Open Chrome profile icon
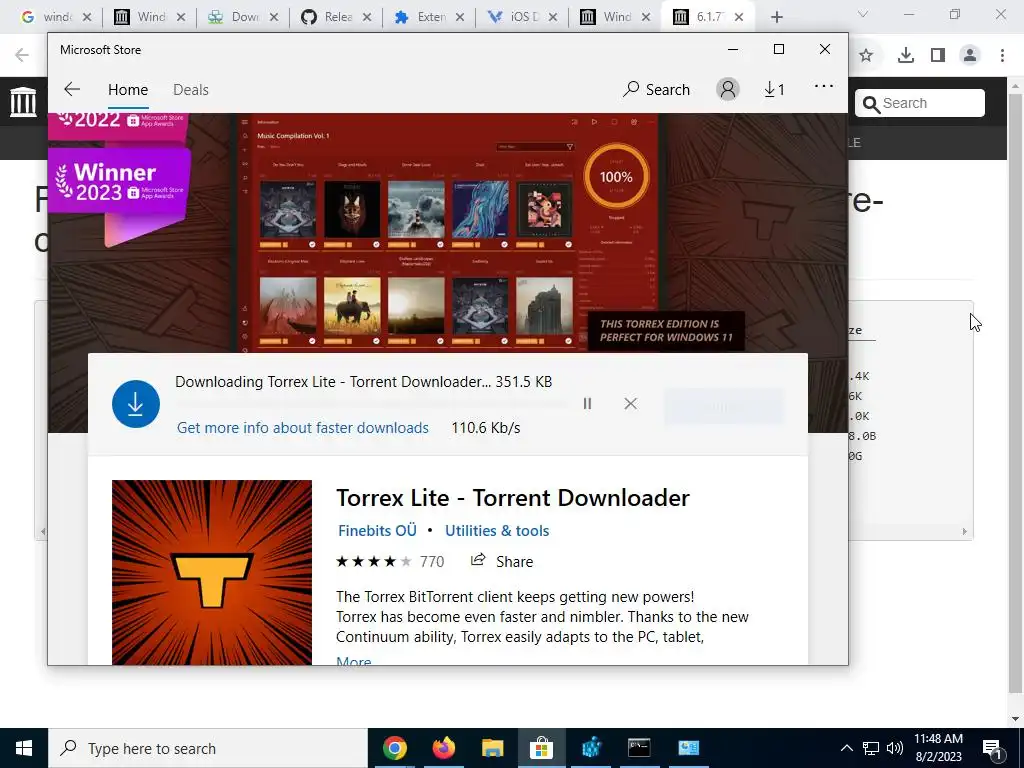Image resolution: width=1024 pixels, height=768 pixels. tap(970, 56)
